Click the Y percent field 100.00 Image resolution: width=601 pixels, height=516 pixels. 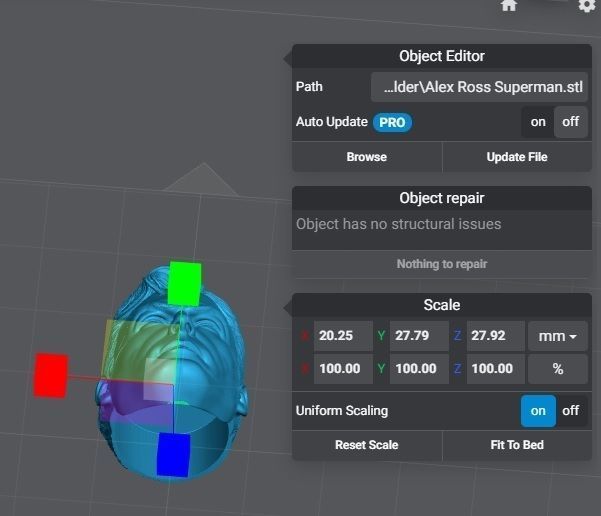[x=419, y=369]
